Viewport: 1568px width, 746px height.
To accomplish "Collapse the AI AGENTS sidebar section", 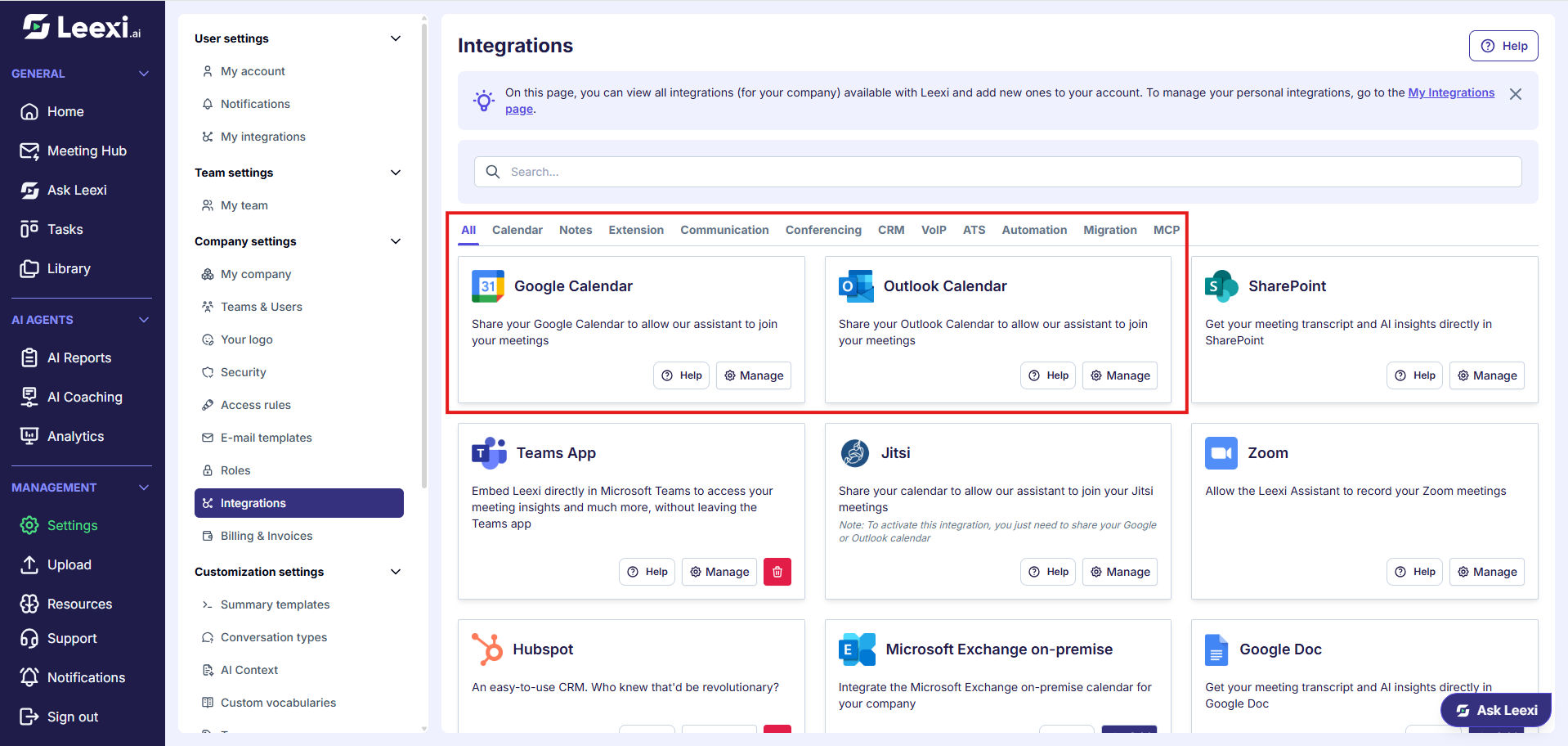I will [144, 320].
